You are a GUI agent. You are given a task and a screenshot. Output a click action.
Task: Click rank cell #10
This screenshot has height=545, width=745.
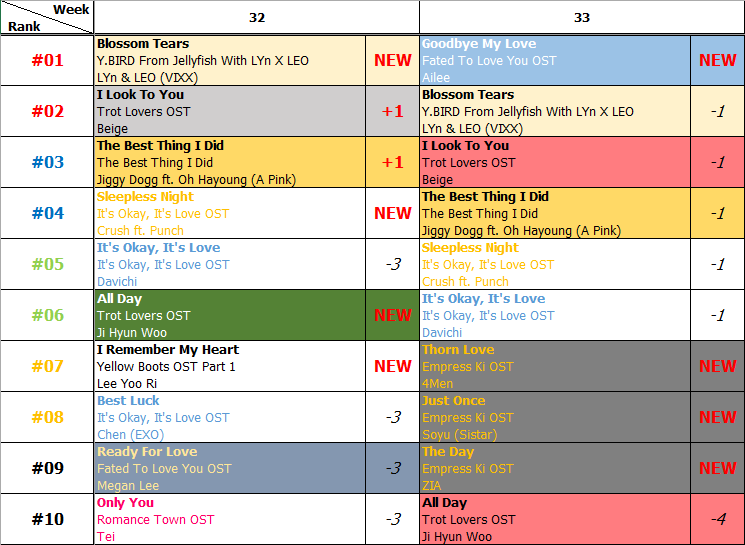[x=47, y=519]
